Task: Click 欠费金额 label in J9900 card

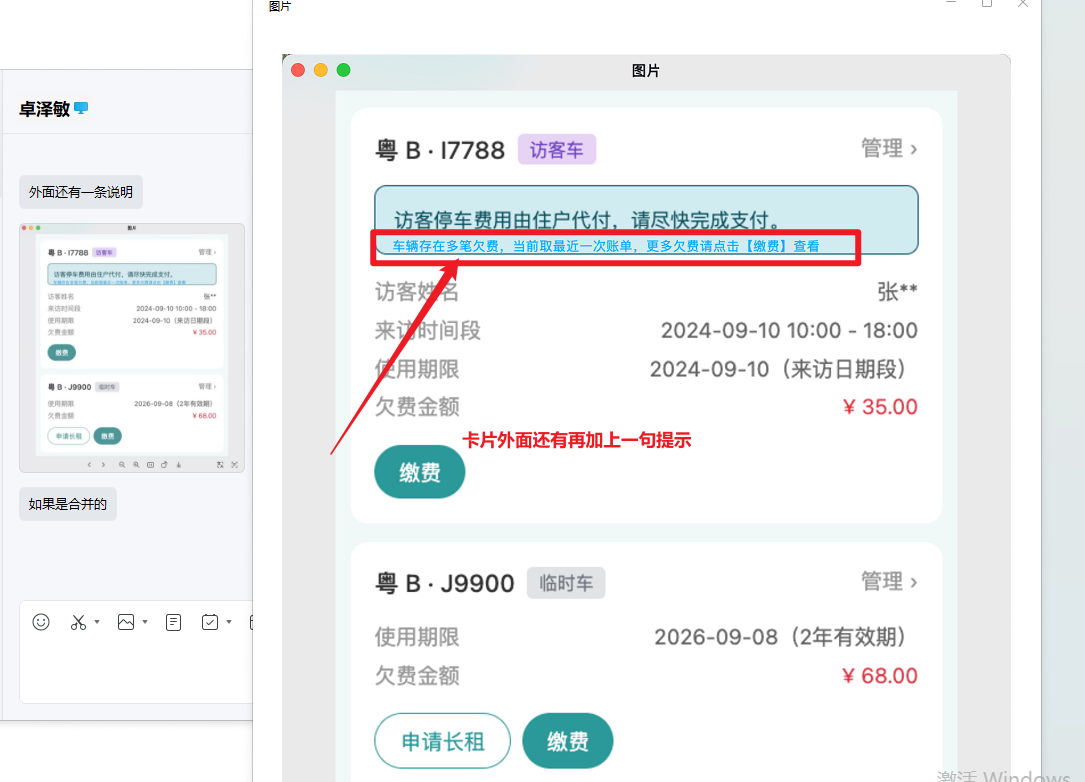Action: click(417, 675)
